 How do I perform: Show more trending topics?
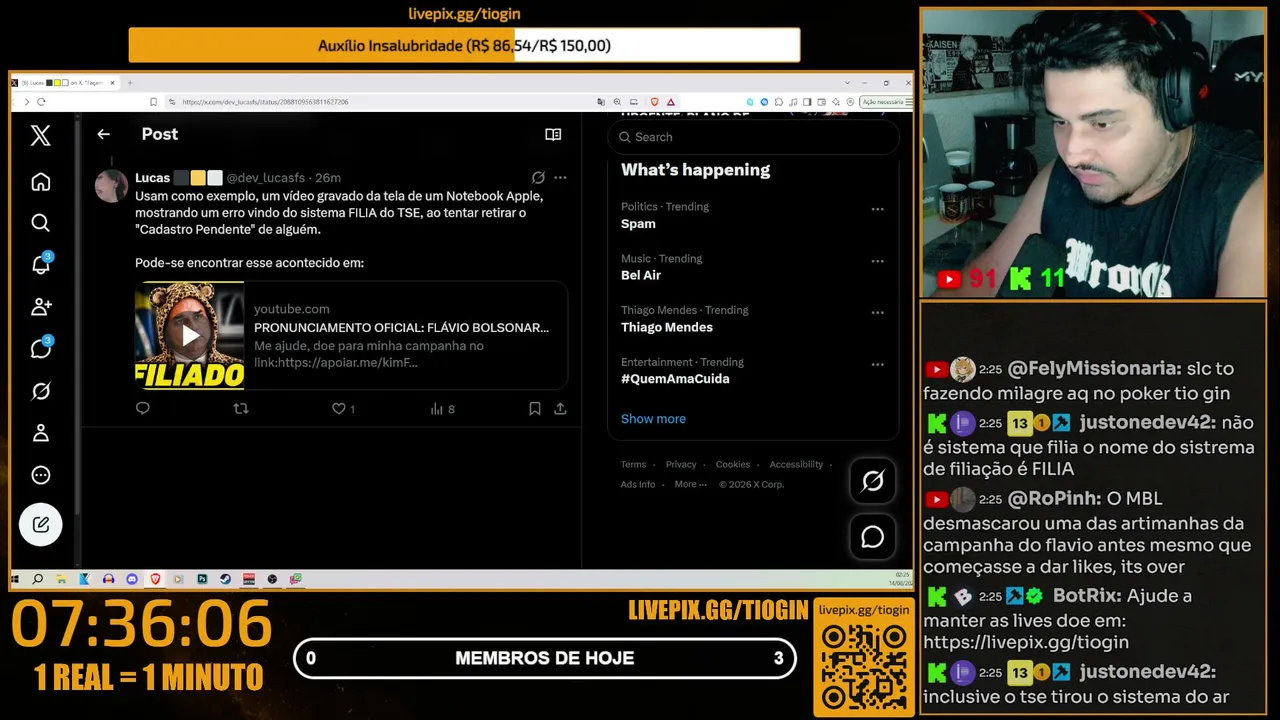[x=653, y=419]
